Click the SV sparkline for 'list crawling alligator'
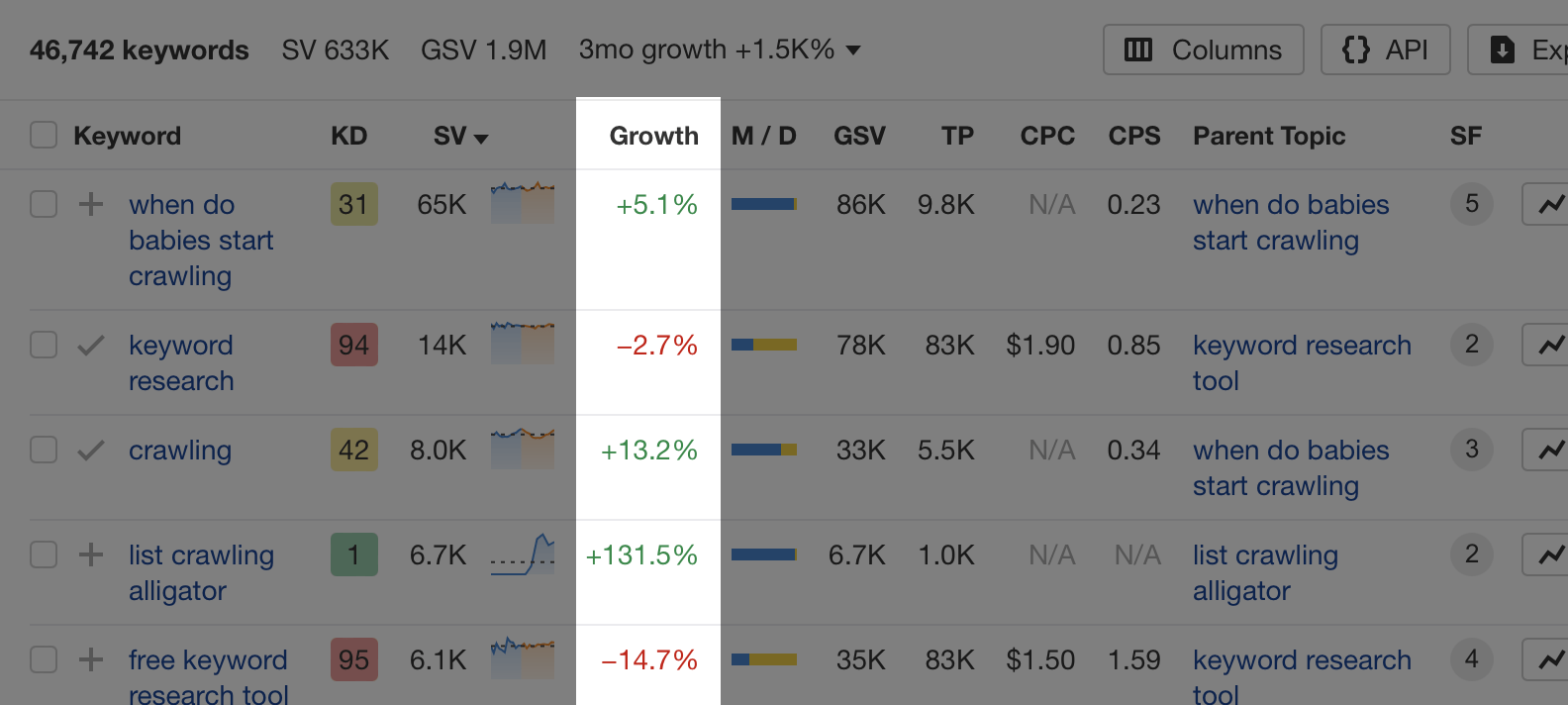 click(x=523, y=554)
